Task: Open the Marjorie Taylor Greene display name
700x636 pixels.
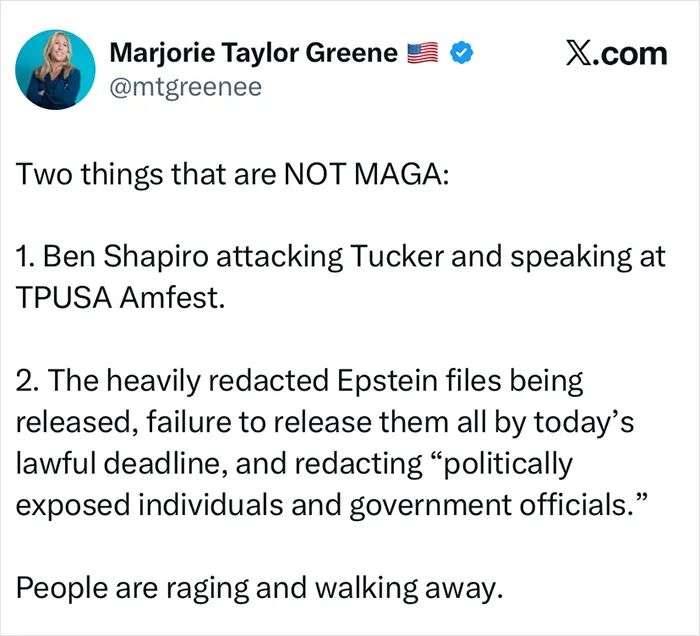Action: [252, 53]
